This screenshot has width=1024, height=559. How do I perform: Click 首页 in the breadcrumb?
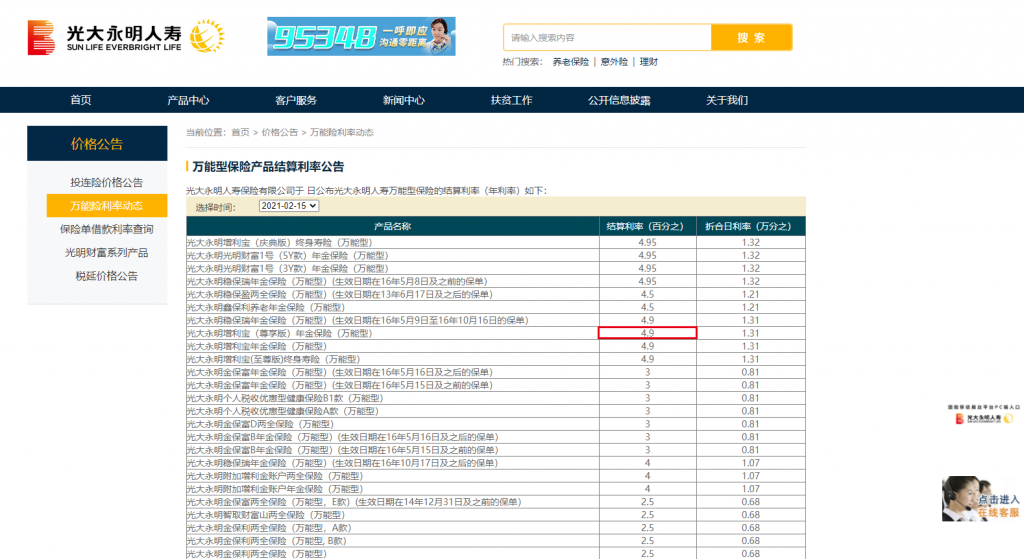[x=240, y=132]
